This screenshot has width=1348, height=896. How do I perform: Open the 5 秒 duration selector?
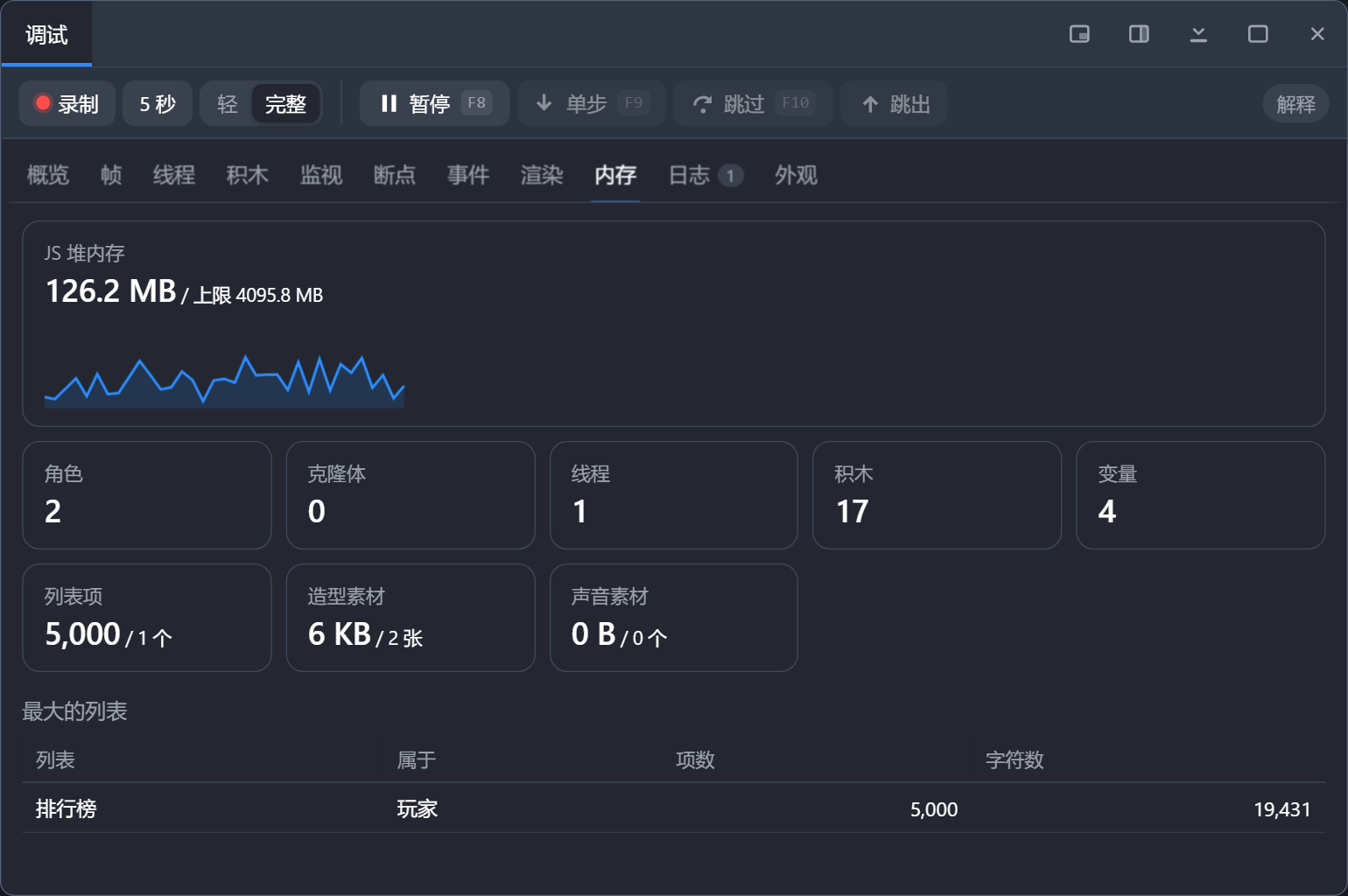pos(158,103)
